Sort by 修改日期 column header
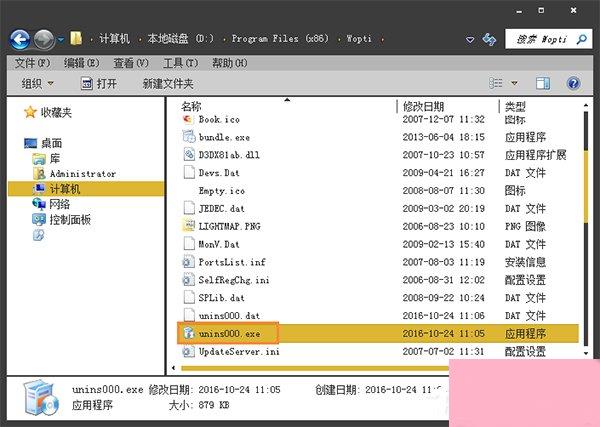This screenshot has width=600, height=427. point(423,106)
